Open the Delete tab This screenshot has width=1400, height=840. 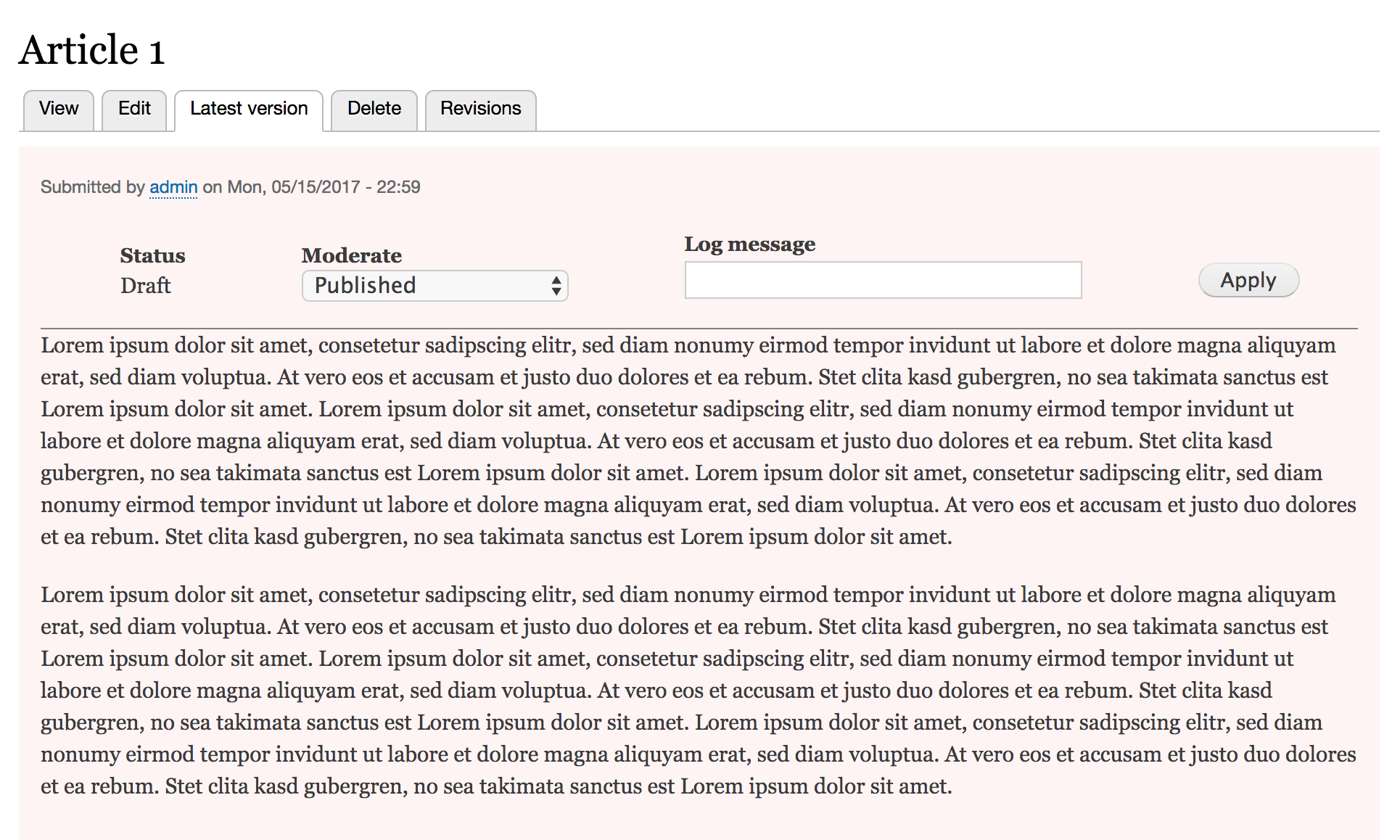[x=374, y=110]
